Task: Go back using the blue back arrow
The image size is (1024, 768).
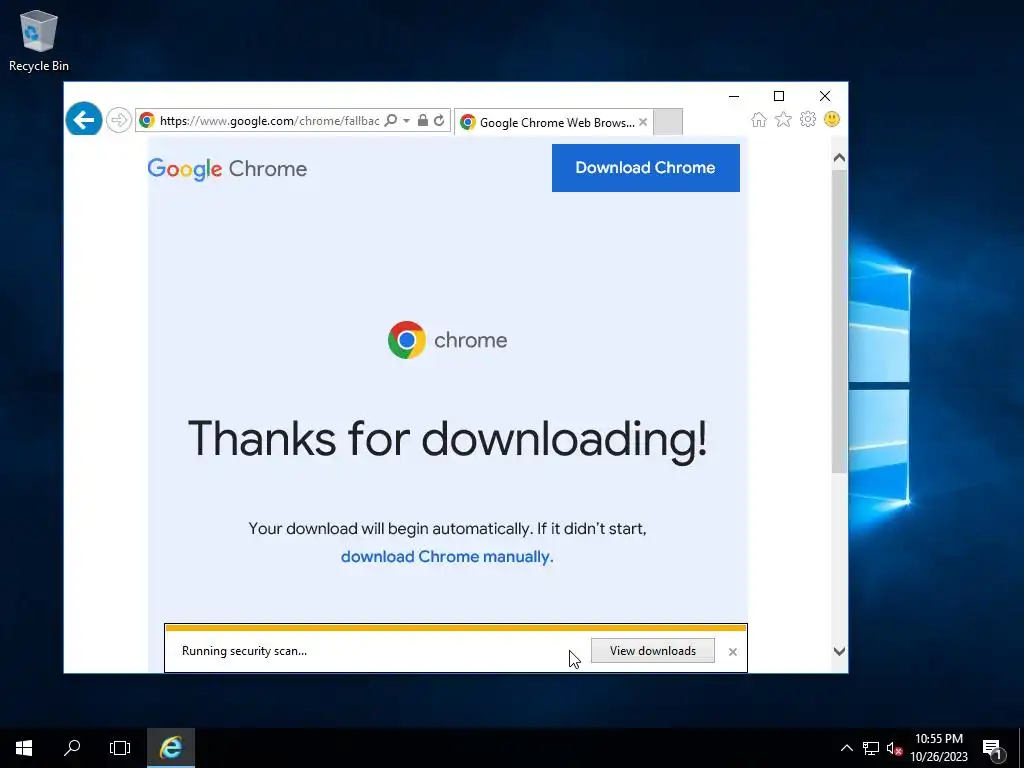Action: (x=84, y=120)
